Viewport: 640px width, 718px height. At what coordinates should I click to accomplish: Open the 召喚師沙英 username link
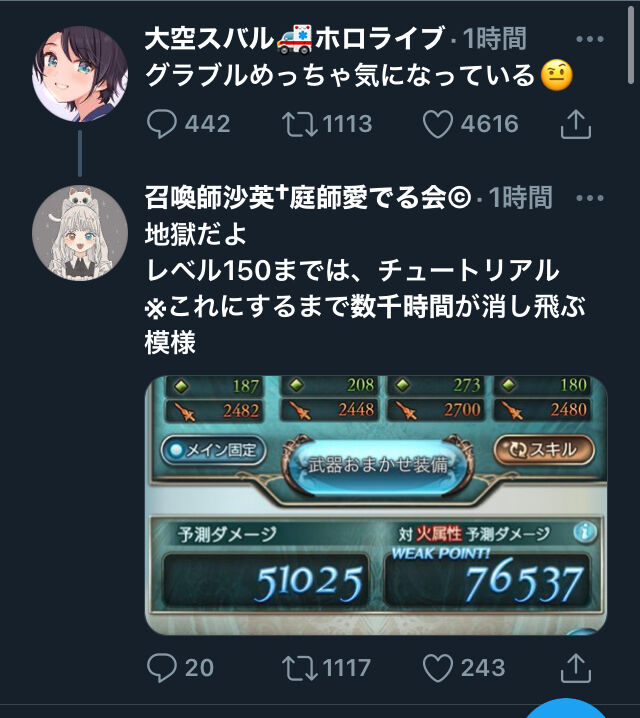coord(308,197)
